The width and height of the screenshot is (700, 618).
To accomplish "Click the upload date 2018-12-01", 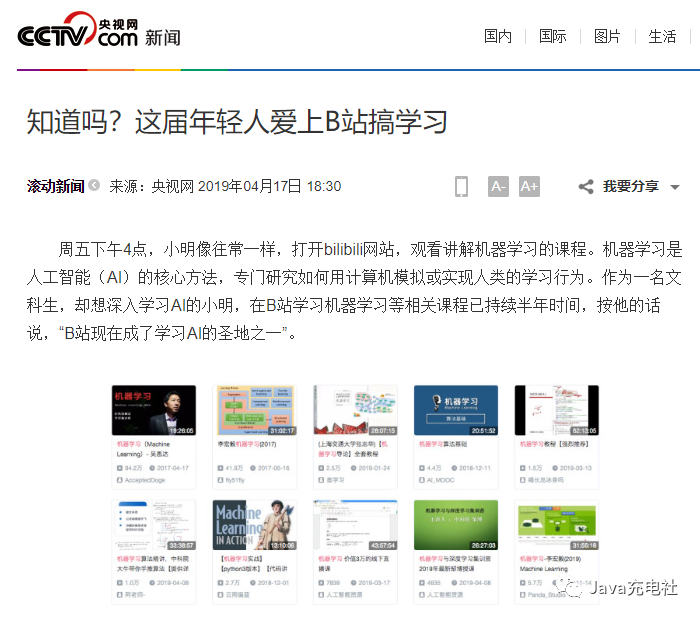I will pos(273,583).
